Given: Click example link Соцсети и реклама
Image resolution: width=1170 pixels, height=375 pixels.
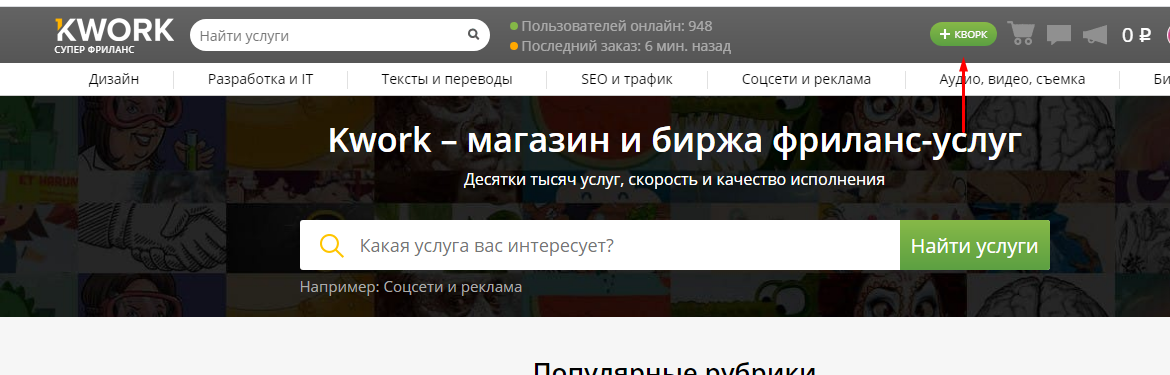Looking at the screenshot, I should pos(453,287).
